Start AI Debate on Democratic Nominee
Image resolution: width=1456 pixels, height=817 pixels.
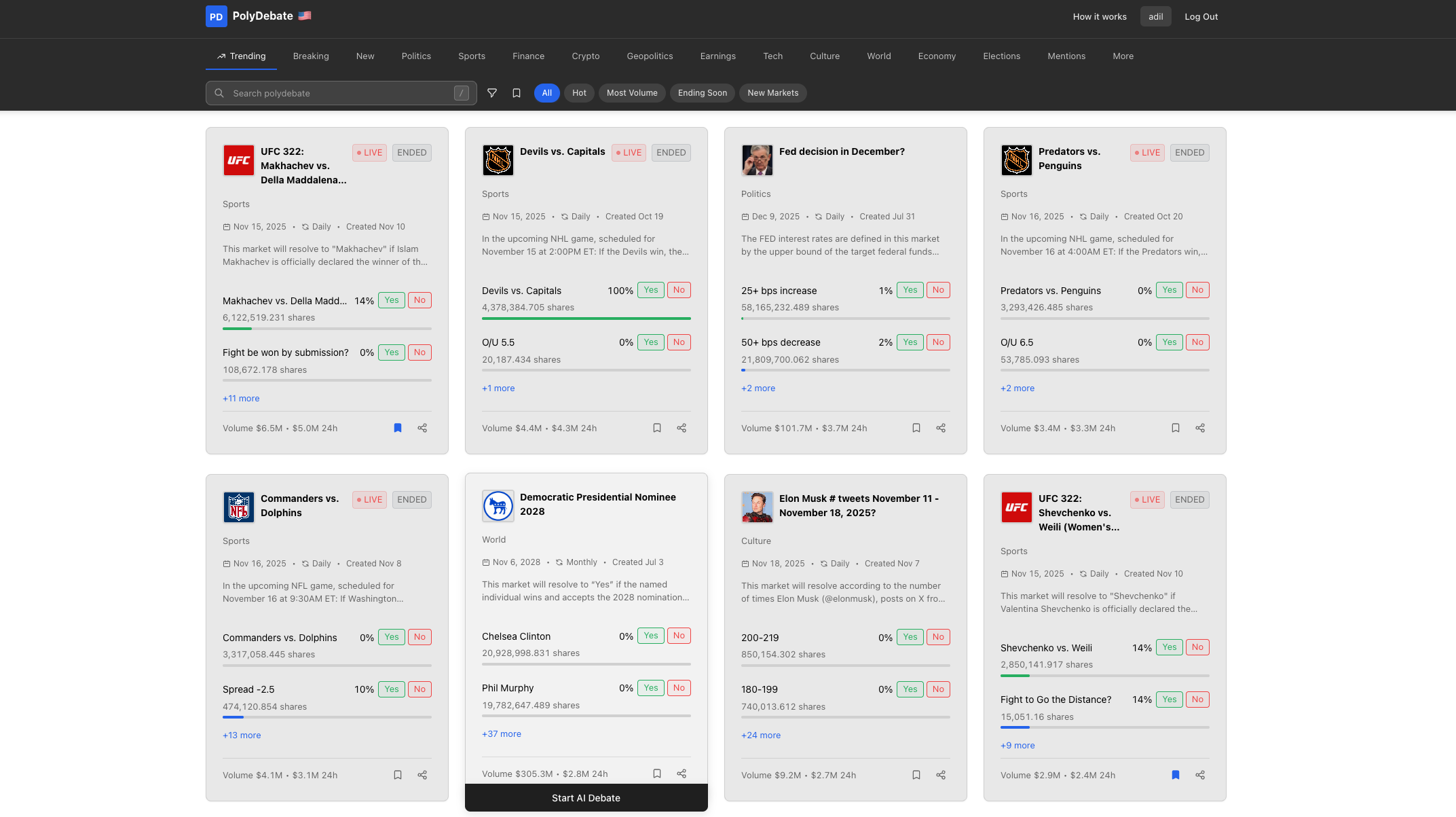pos(586,798)
